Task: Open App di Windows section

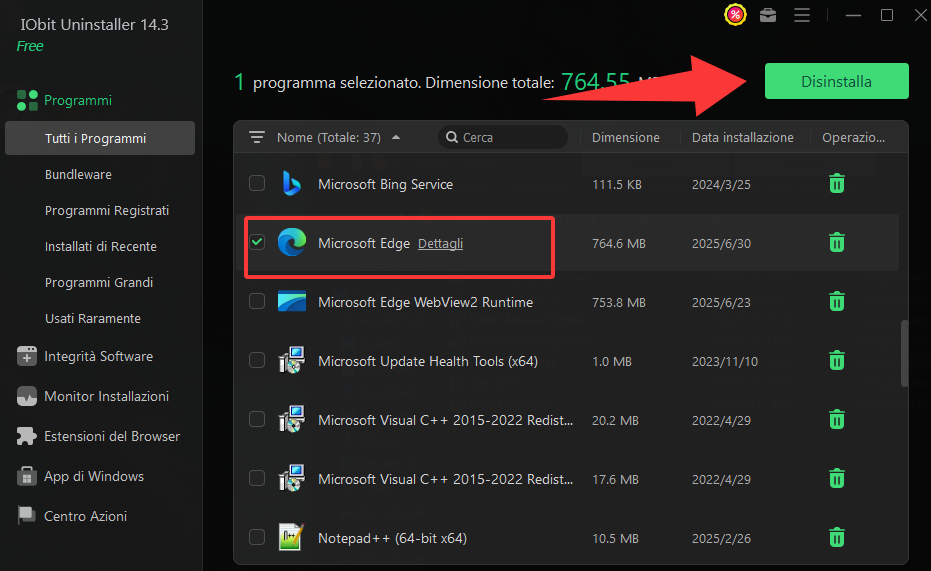Action: (94, 476)
